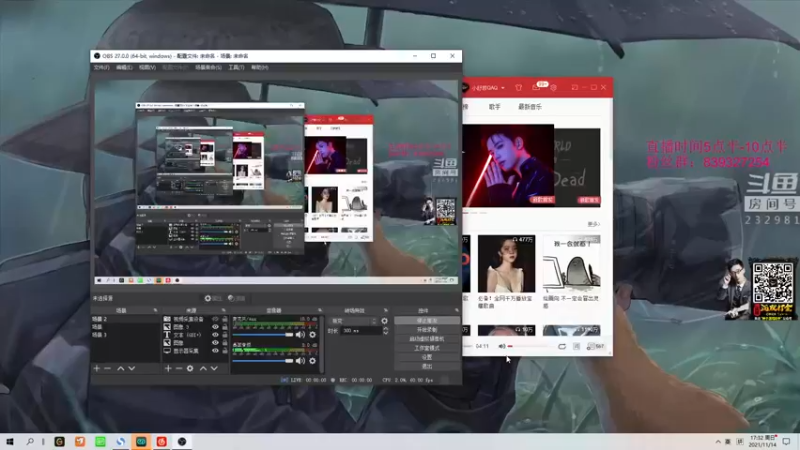The image size is (800, 450).
Task: Open the 视图 (View) menu in OBS
Action: click(x=147, y=67)
